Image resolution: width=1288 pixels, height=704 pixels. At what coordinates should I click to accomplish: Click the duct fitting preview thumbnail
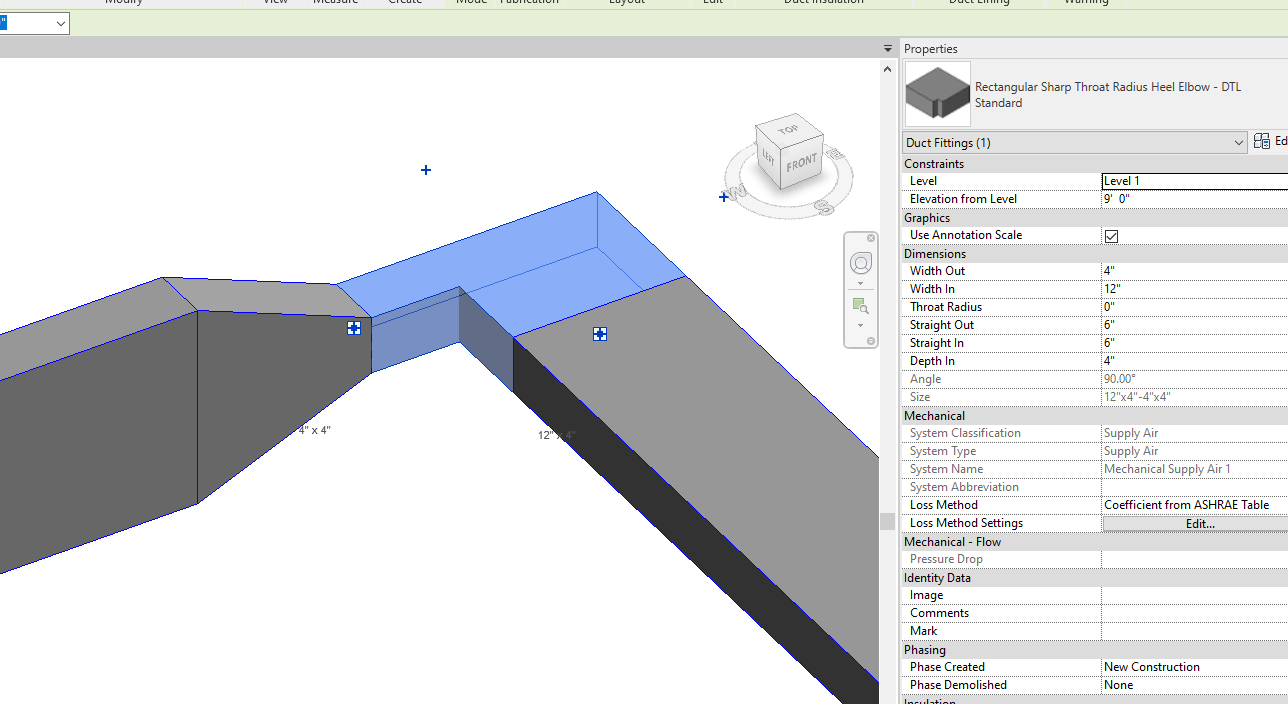point(937,94)
